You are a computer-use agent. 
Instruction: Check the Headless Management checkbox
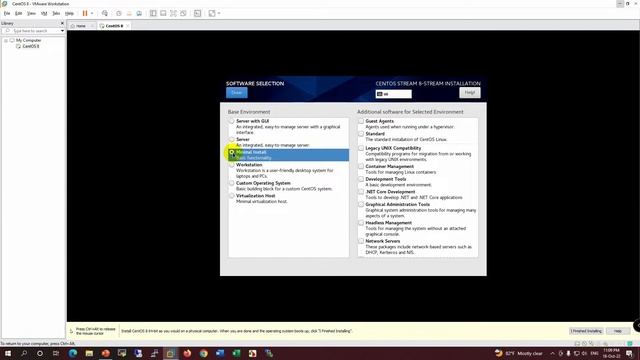[x=361, y=223]
